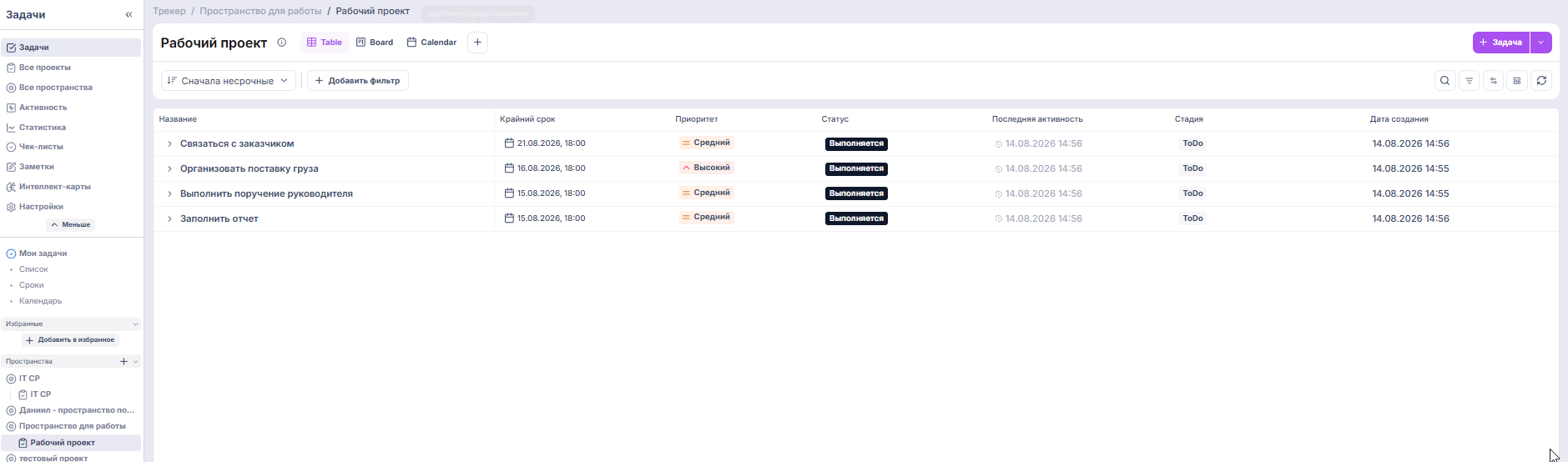
Task: Add a new space with the plus icon
Action: point(124,361)
